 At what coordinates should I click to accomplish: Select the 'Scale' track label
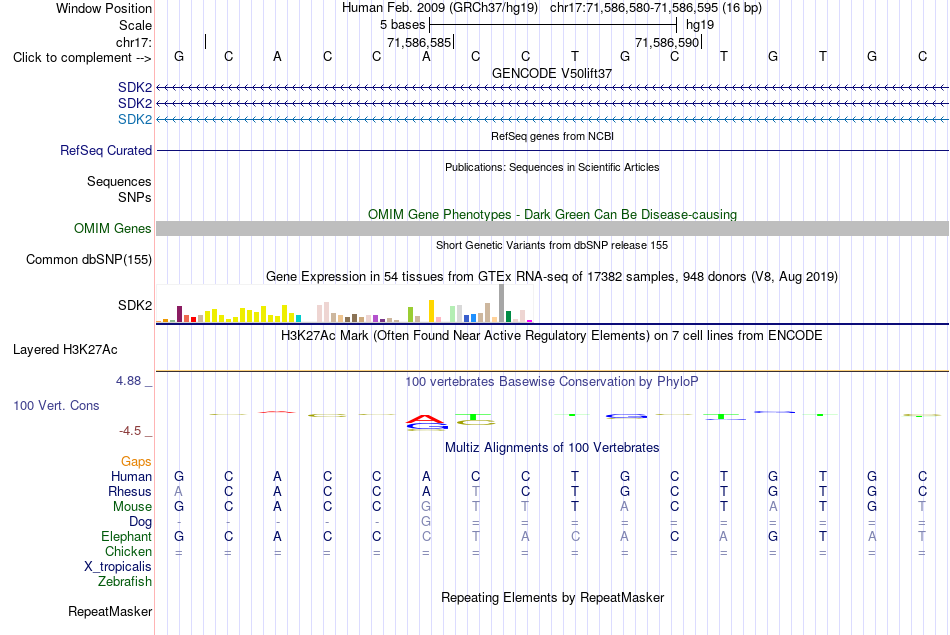(x=135, y=25)
